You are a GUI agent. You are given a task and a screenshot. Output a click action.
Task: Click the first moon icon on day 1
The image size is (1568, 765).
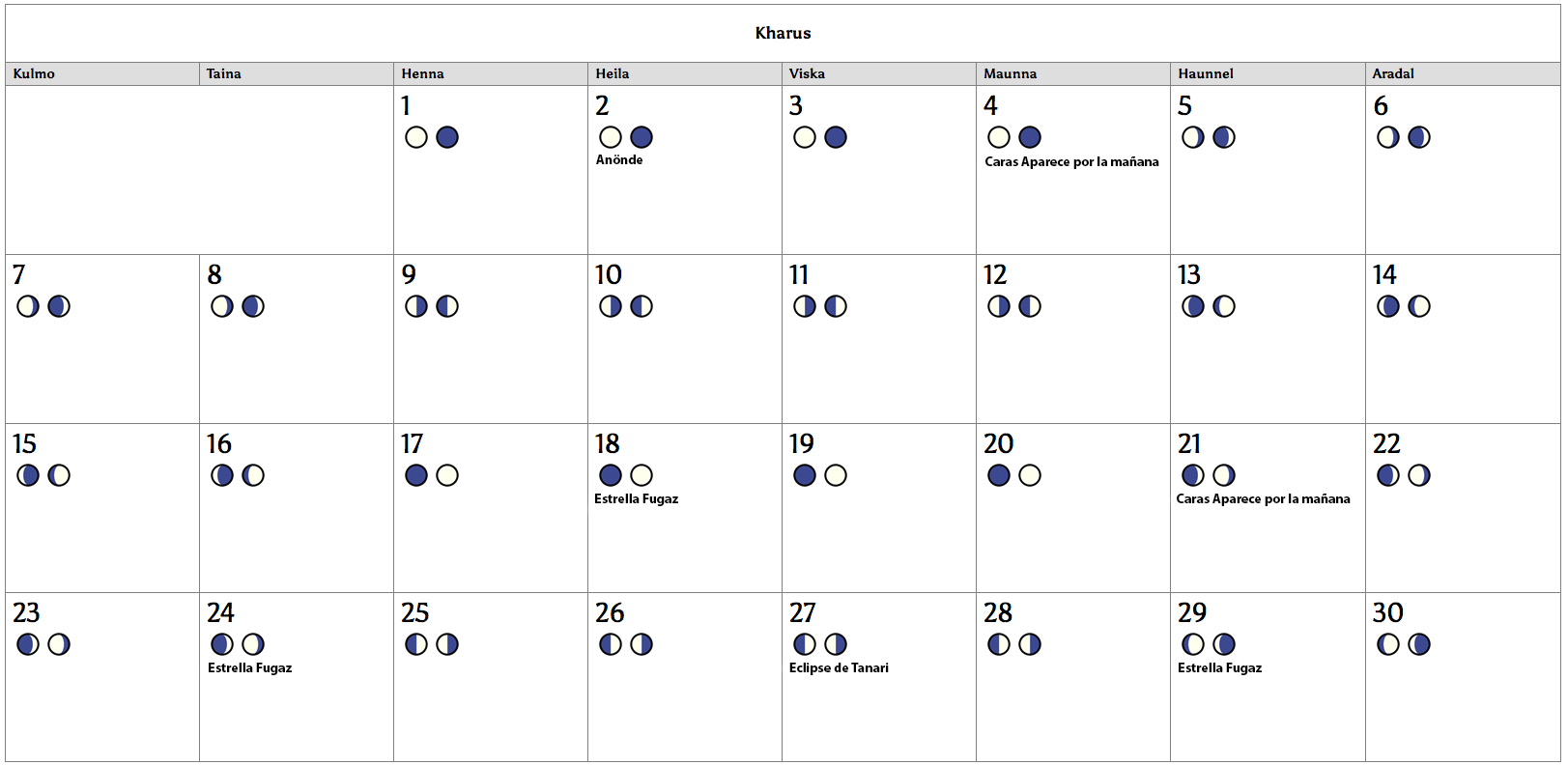click(416, 137)
